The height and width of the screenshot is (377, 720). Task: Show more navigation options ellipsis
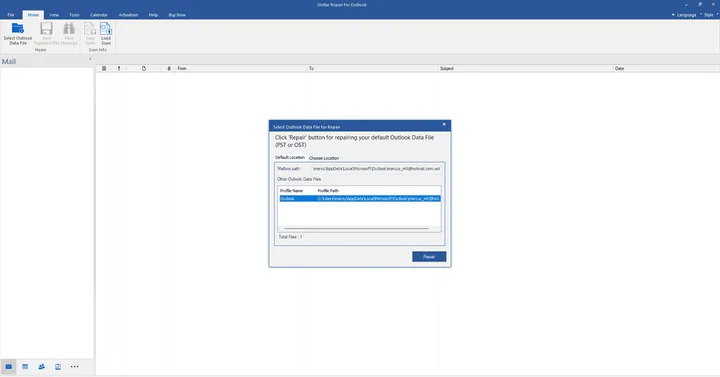pos(74,366)
